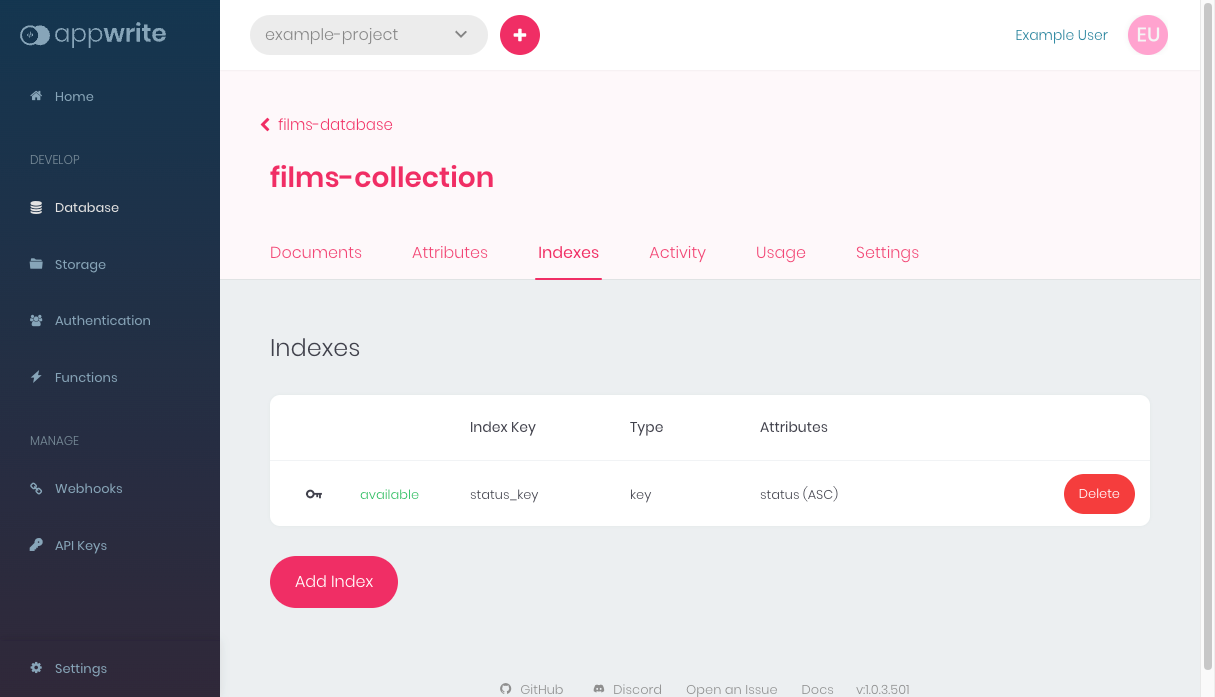
Task: Click the Storage folder icon
Action: 36,264
